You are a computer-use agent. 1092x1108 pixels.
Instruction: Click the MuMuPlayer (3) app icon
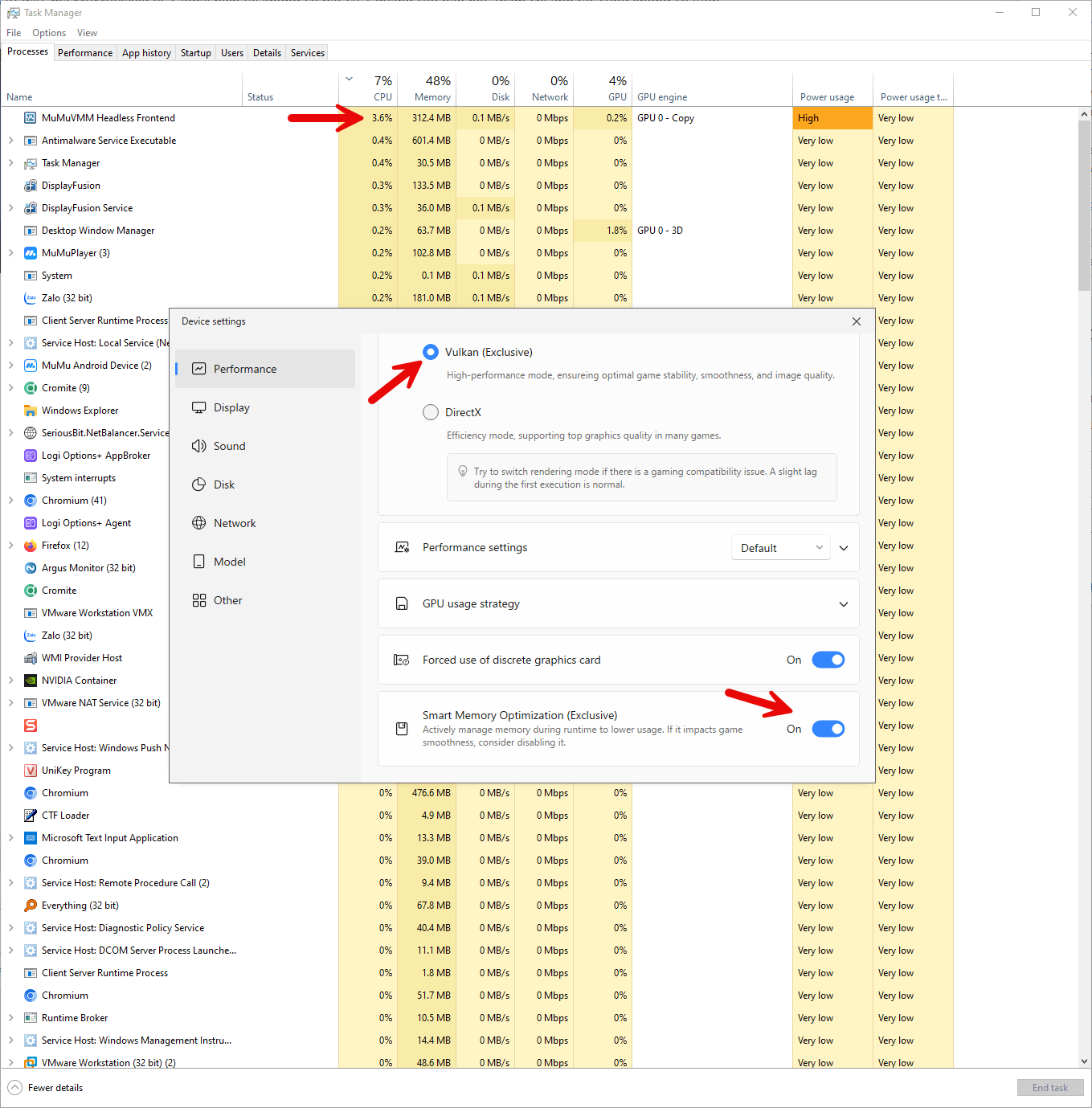[31, 253]
